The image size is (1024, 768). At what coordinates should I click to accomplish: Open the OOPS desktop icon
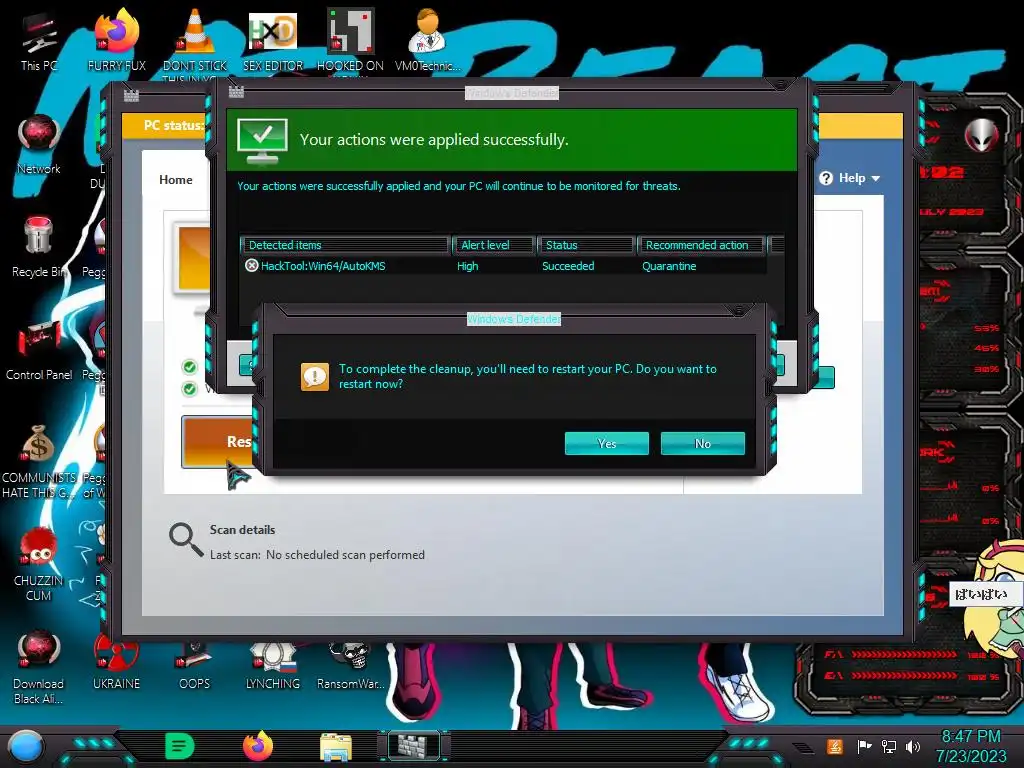(x=195, y=665)
